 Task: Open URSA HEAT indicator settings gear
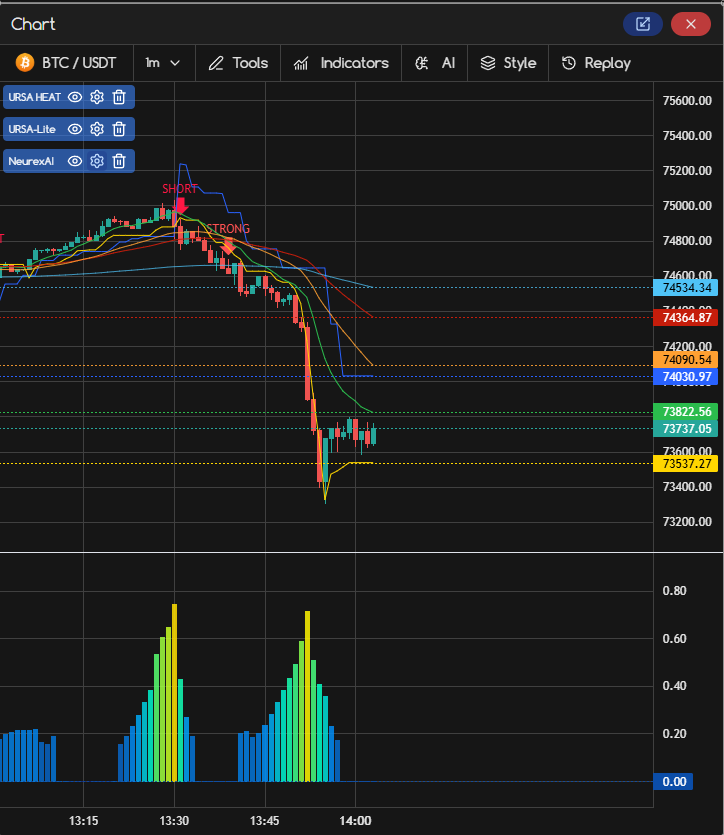point(97,97)
